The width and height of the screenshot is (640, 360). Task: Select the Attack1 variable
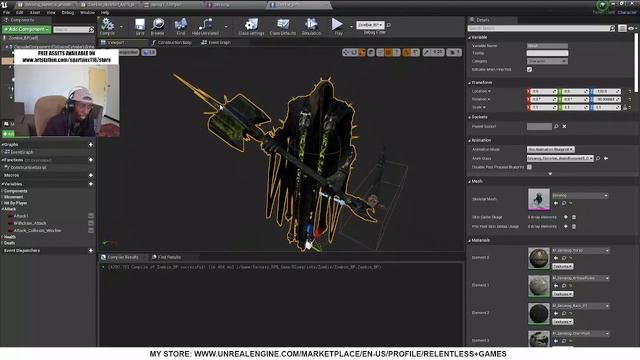pos(21,216)
